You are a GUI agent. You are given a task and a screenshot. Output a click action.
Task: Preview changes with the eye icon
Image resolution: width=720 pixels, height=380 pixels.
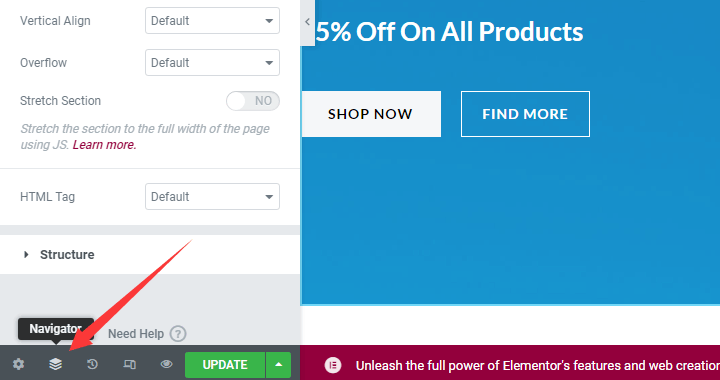(166, 364)
